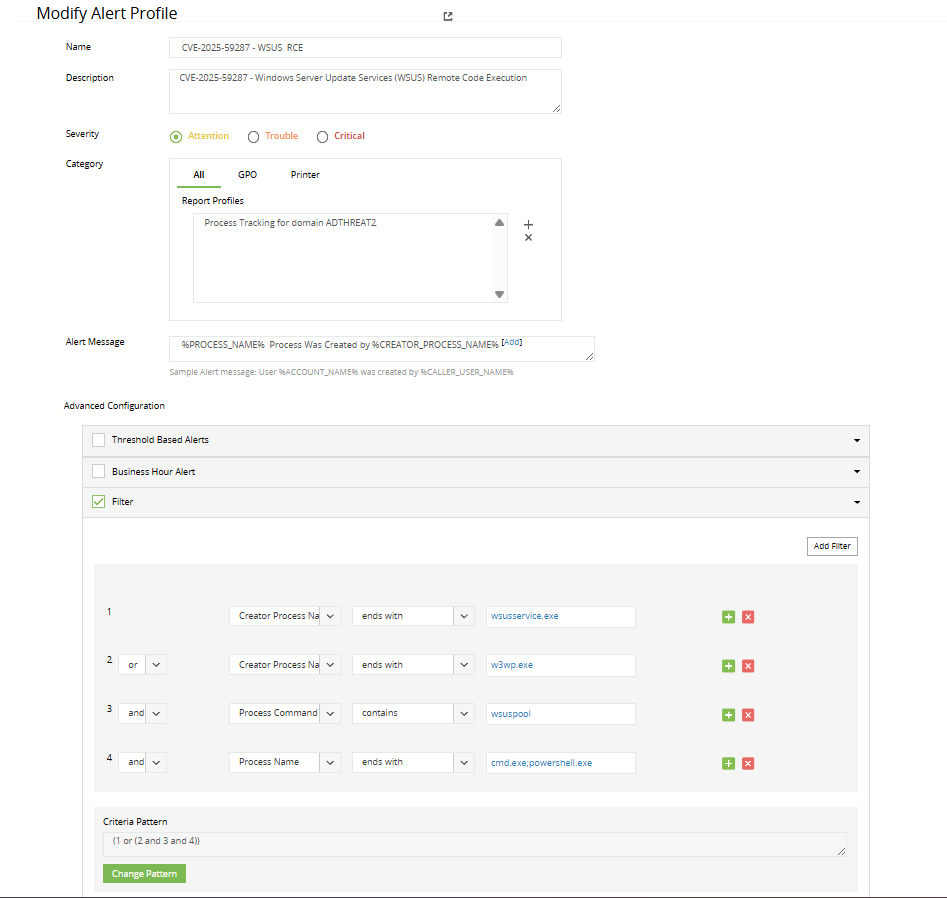Delete filter row 1 with red X icon
Screen dimensions: 947x898
pyautogui.click(x=748, y=617)
